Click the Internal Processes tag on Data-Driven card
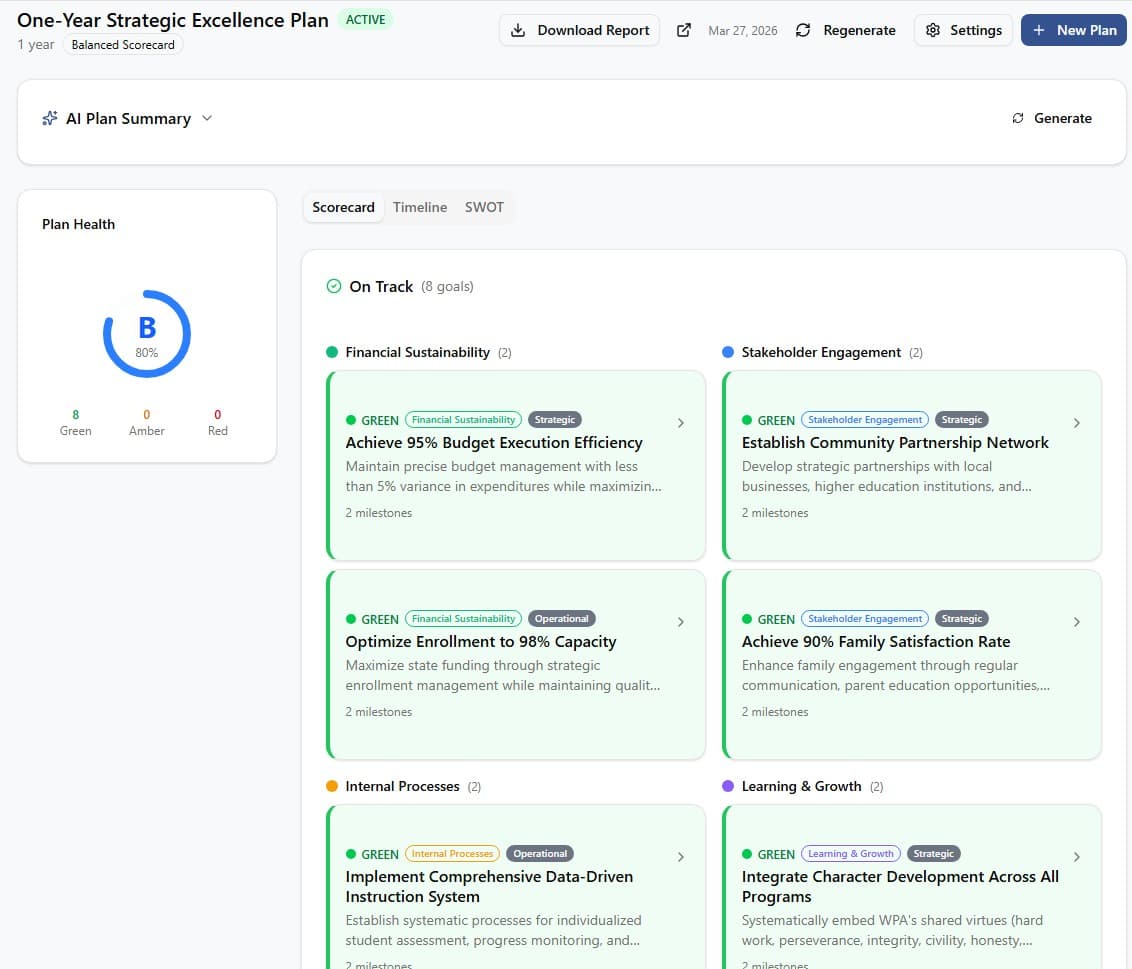This screenshot has height=969, width=1132. point(452,853)
